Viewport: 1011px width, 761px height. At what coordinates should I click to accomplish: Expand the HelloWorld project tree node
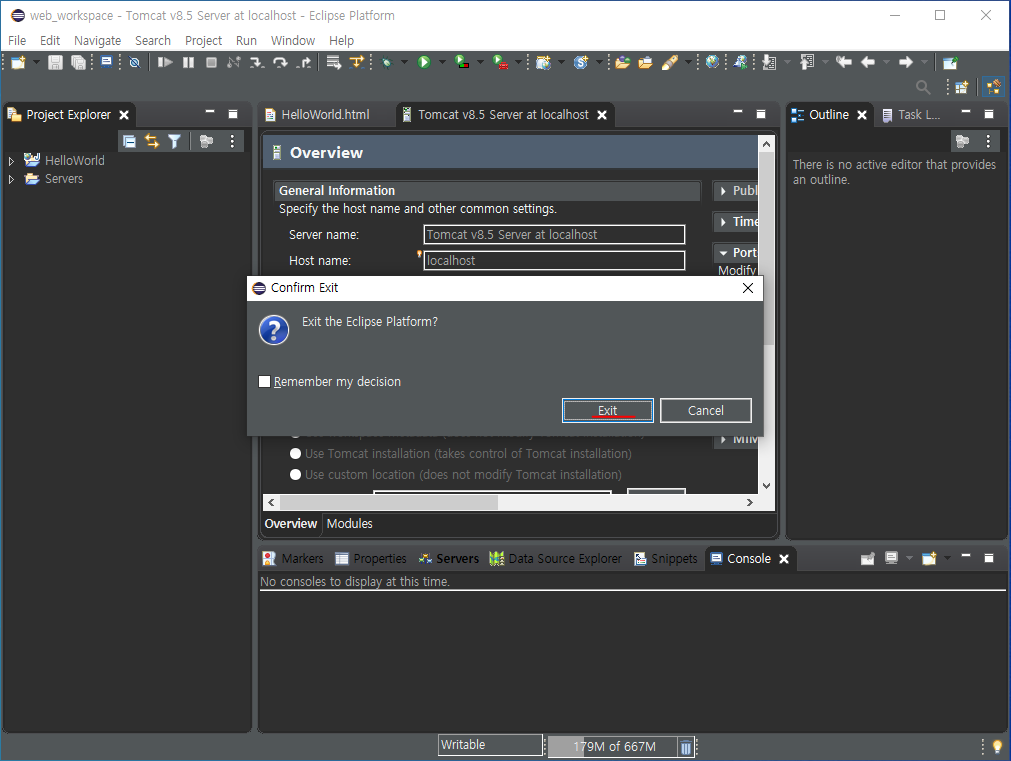[11, 161]
